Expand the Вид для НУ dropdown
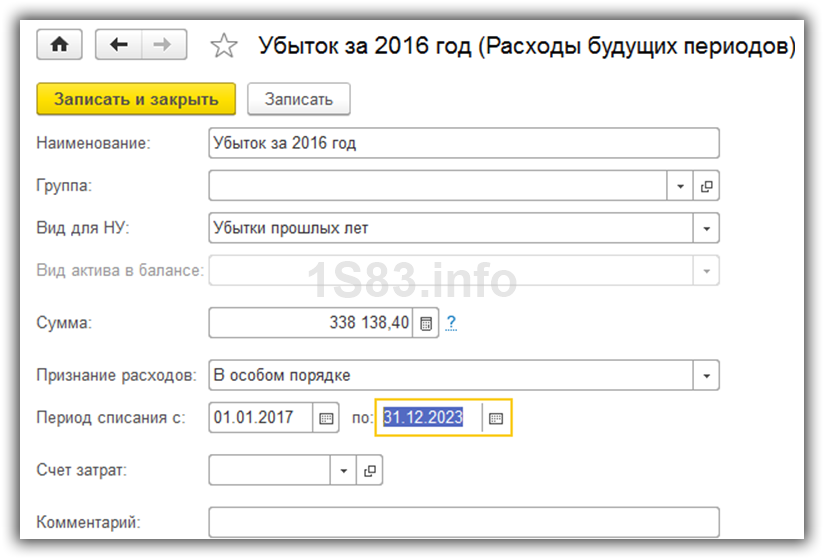The image size is (824, 559). coord(707,228)
